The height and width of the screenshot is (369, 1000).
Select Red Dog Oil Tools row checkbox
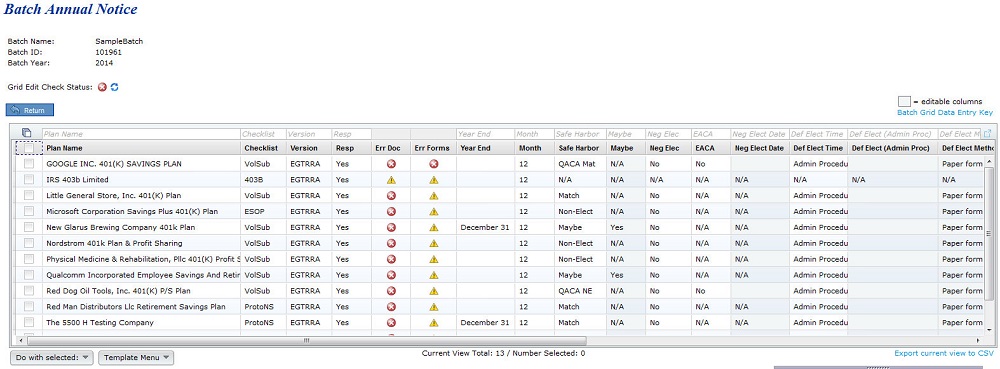tap(29, 291)
